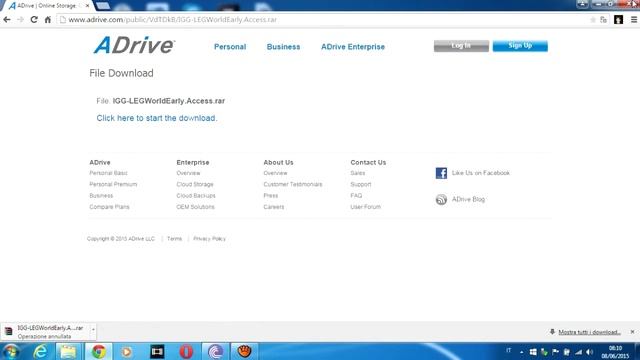Bookmark this page with the star icon
640x360 pixels.
pos(593,20)
